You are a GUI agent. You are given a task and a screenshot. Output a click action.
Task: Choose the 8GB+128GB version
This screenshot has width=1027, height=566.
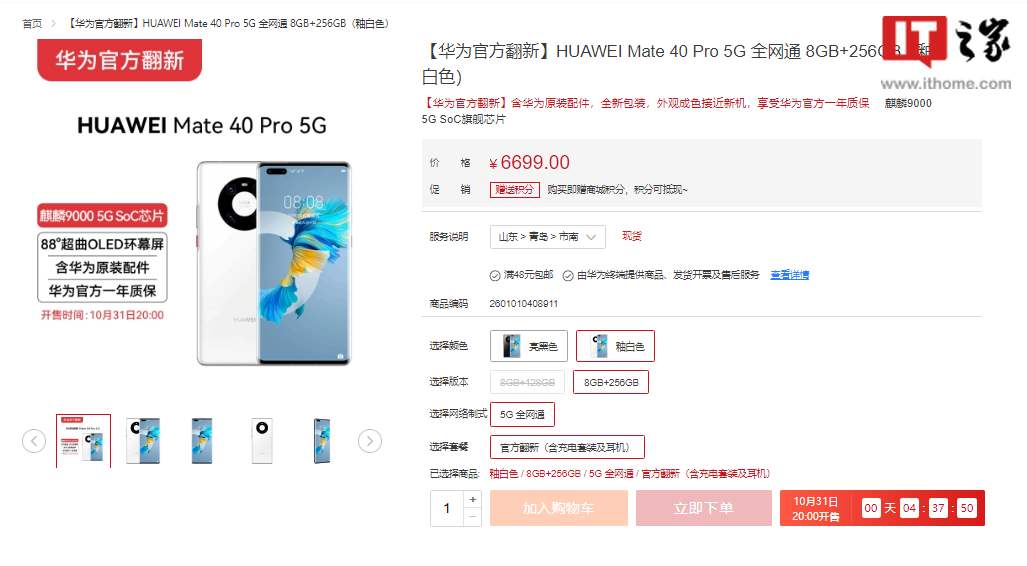527,382
